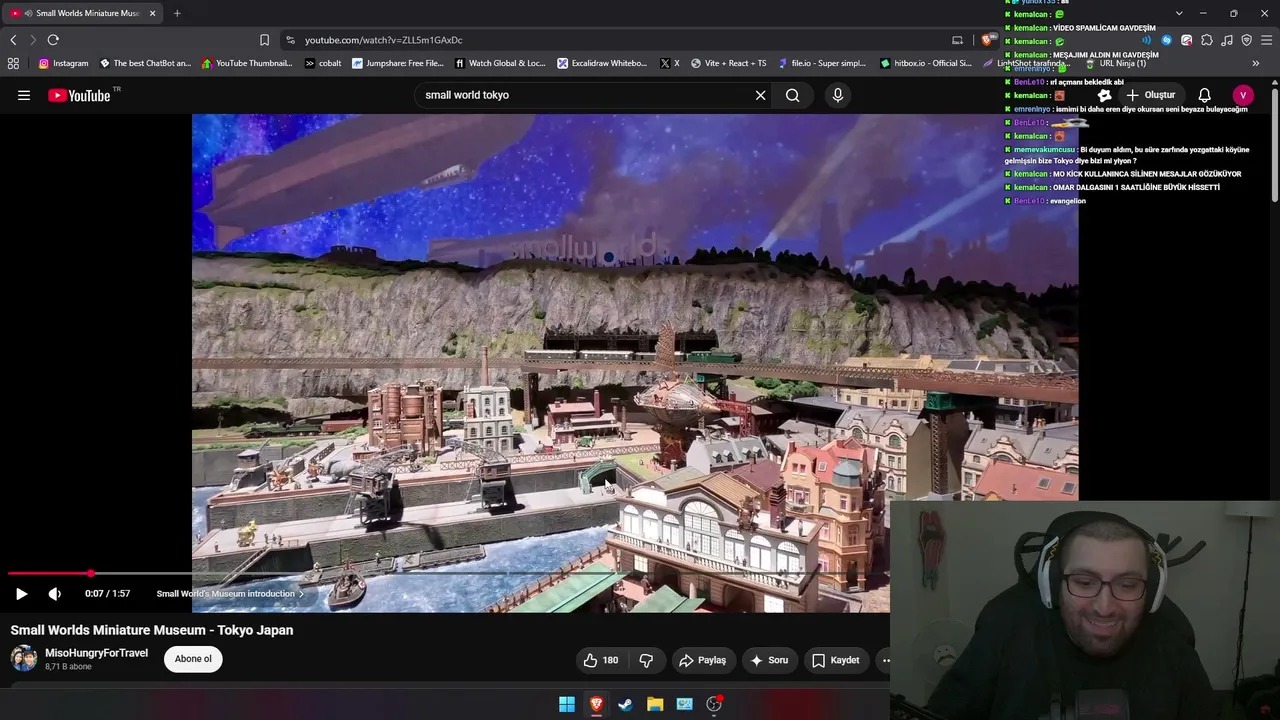
Task: Bookmark this page with the bookmark icon
Action: (264, 40)
